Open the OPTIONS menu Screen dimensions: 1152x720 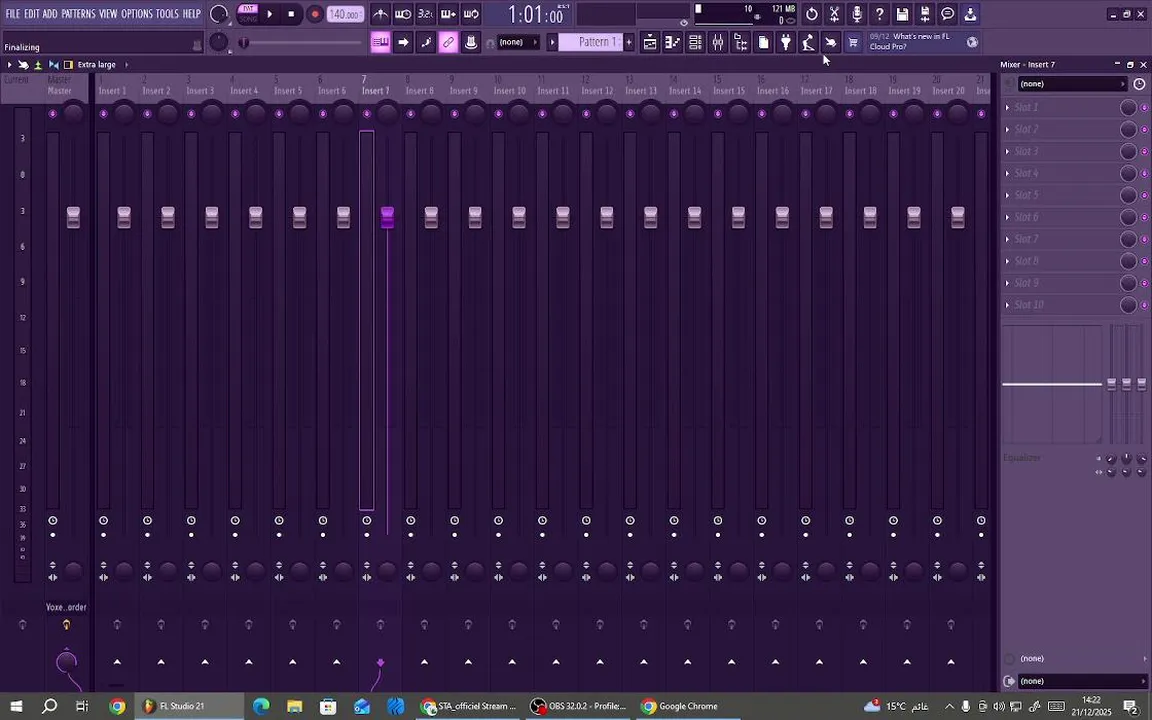click(137, 14)
